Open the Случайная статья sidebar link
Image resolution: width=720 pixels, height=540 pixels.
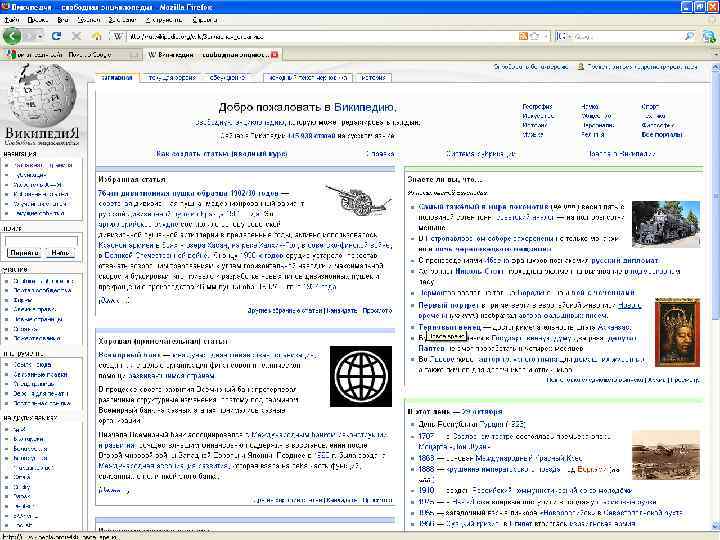40,203
